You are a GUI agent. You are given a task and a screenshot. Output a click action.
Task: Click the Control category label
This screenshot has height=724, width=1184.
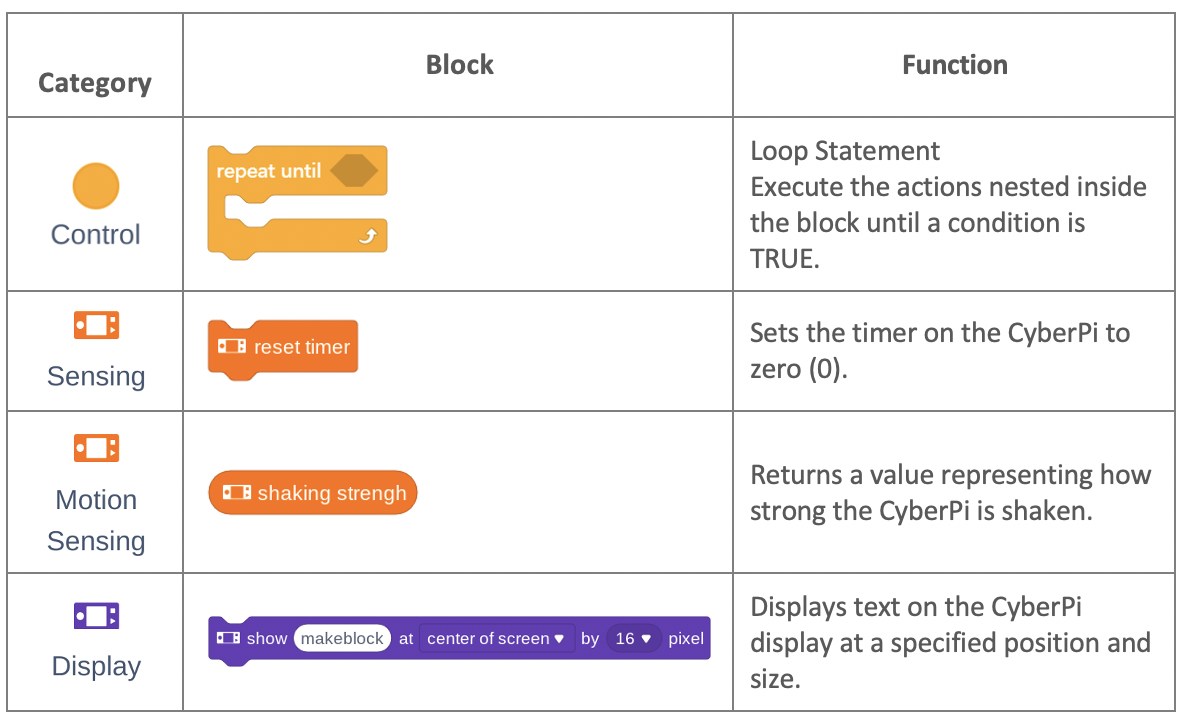(96, 235)
